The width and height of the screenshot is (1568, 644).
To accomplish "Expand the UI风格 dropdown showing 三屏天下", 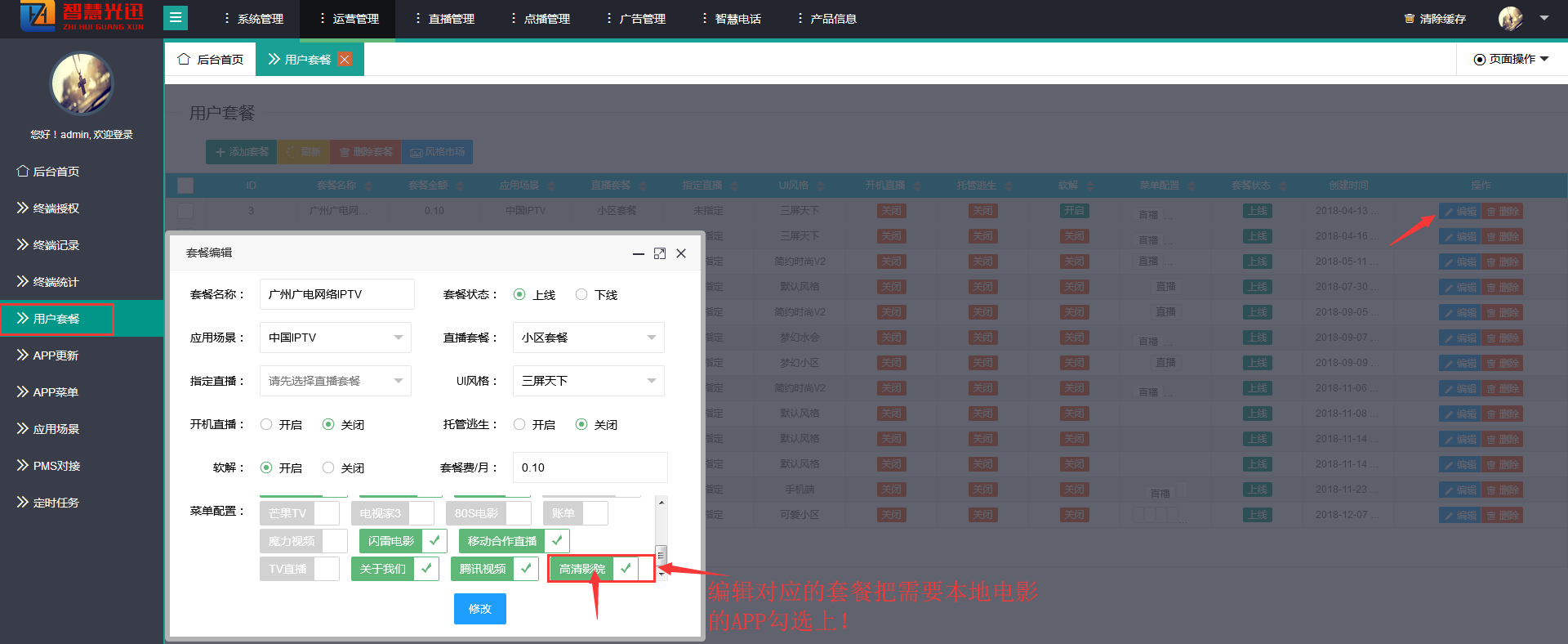I will 588,381.
